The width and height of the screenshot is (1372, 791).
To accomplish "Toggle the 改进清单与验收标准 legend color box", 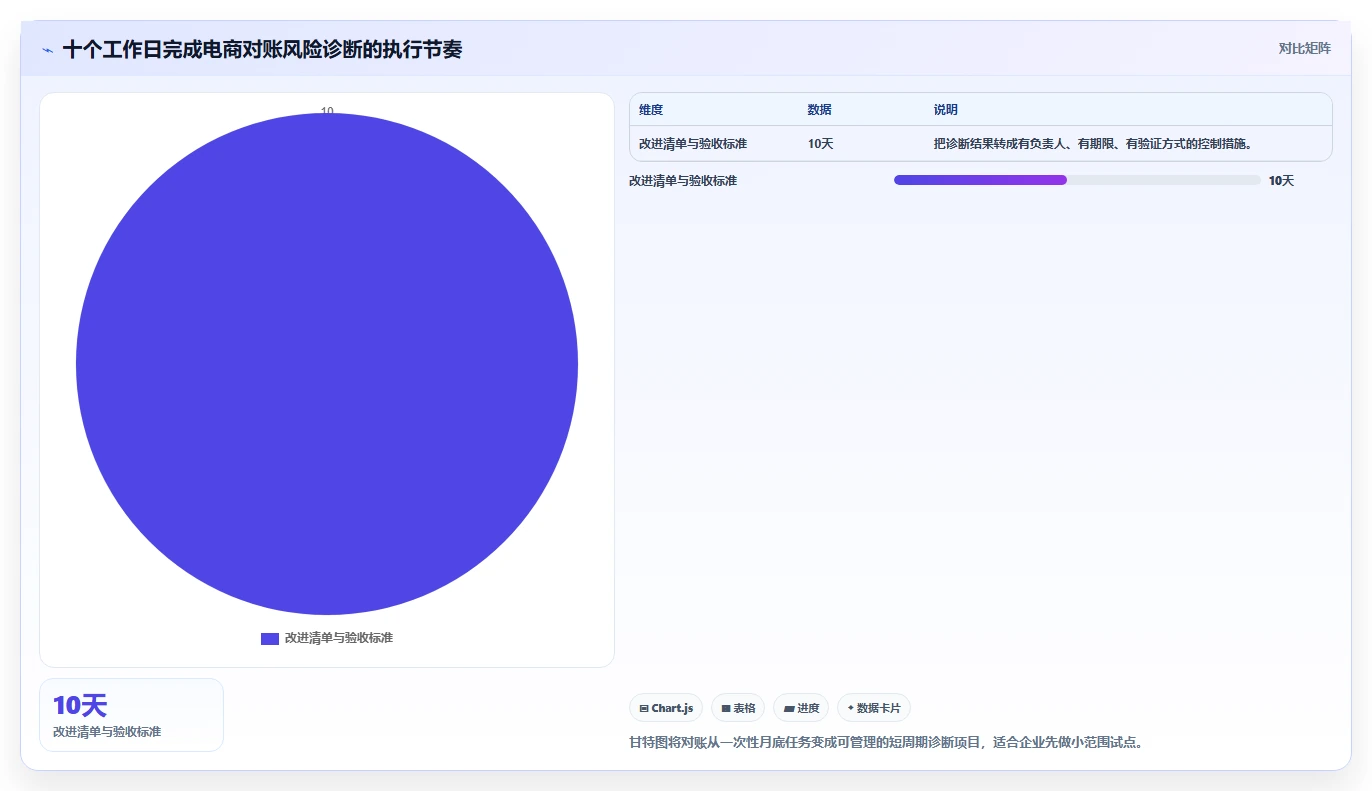I will [270, 638].
